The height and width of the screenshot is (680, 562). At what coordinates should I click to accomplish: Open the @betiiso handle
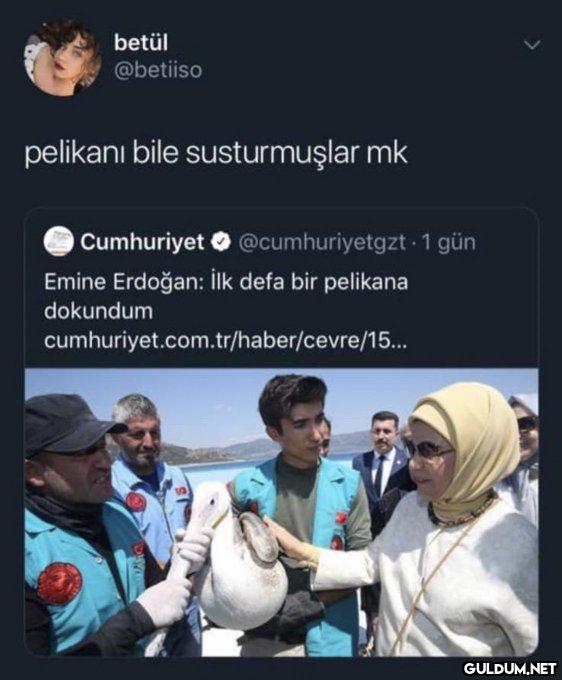tap(158, 70)
